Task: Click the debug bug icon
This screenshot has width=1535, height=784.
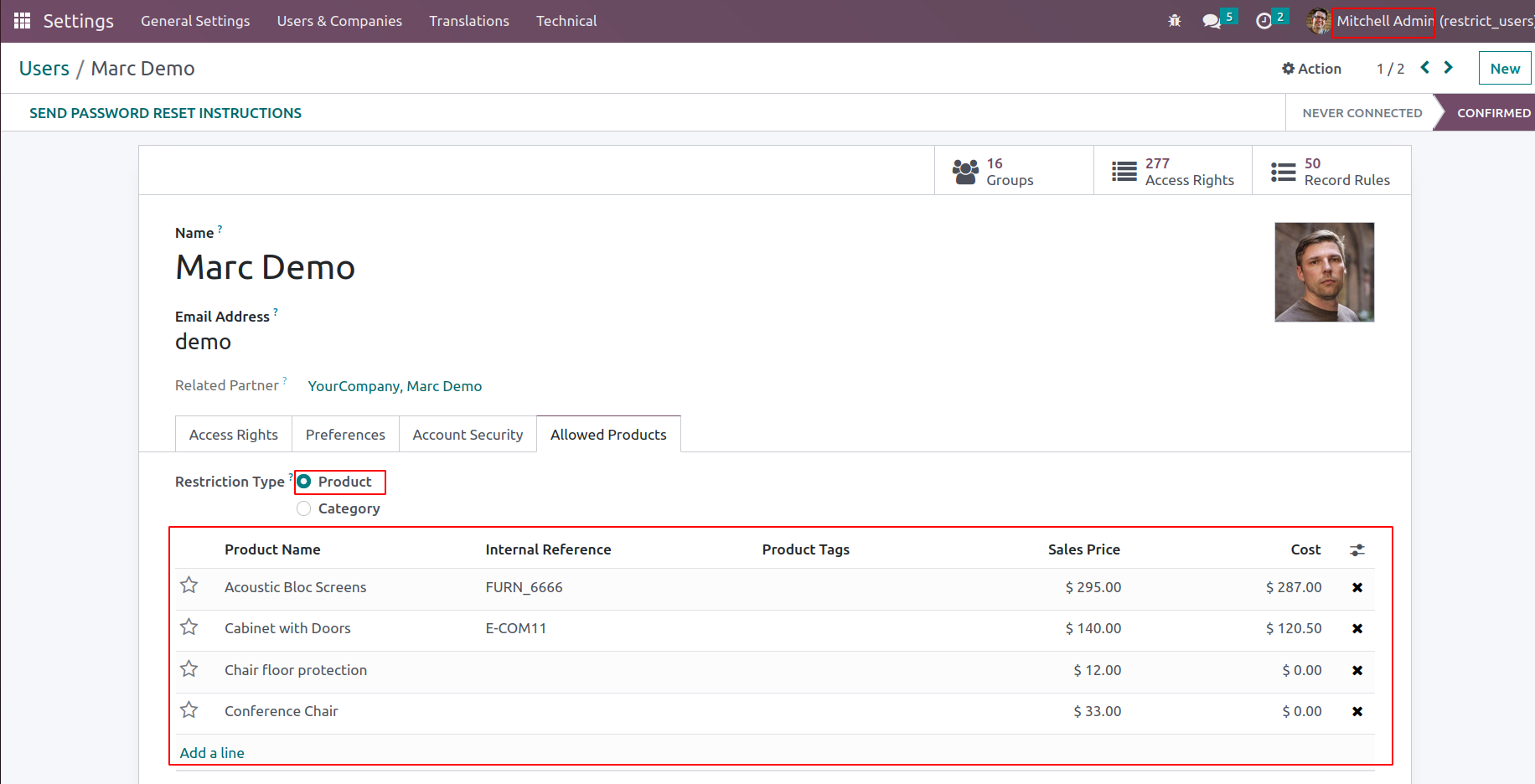Action: [x=1174, y=21]
